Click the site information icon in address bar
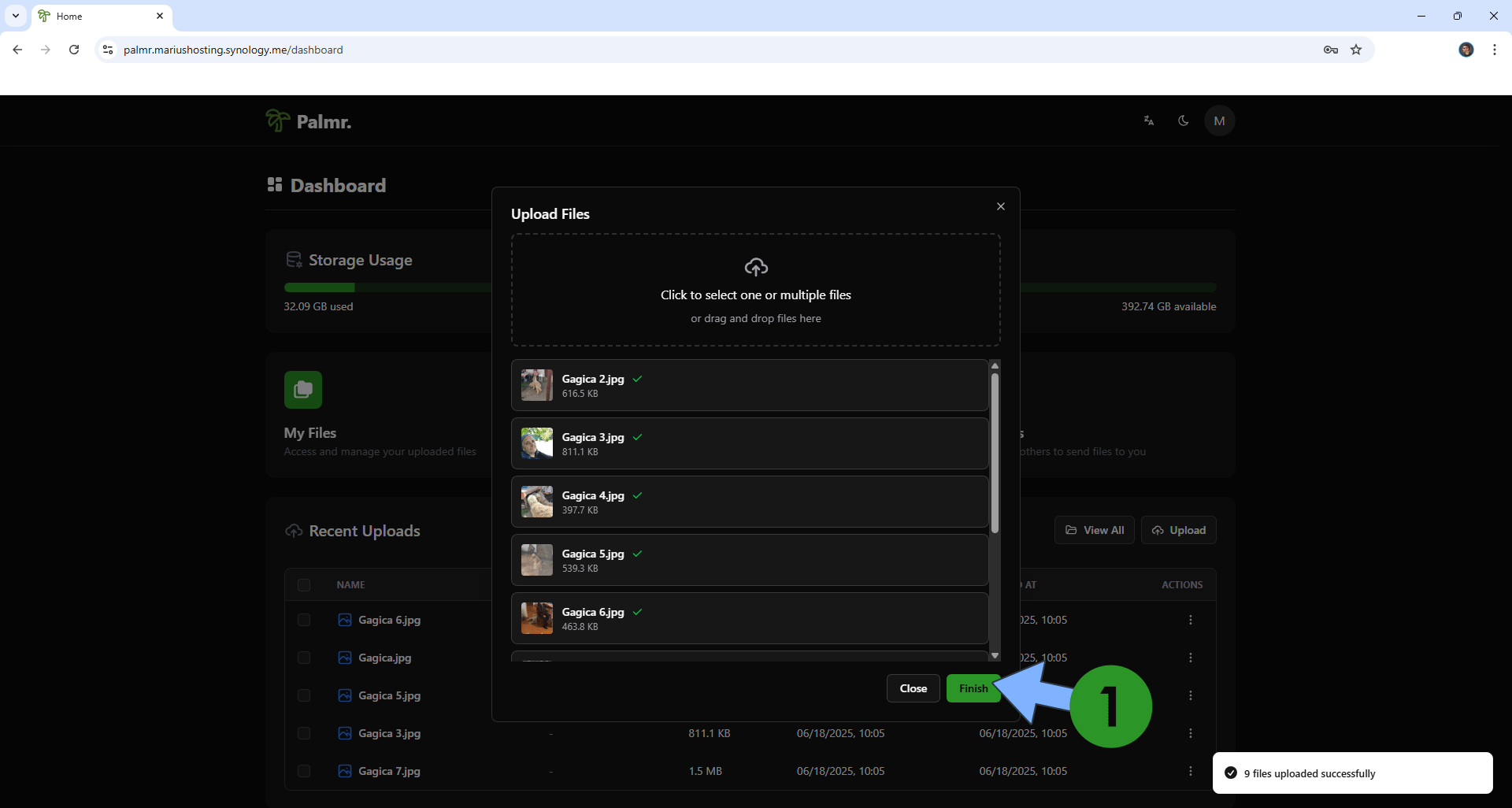 (x=108, y=50)
